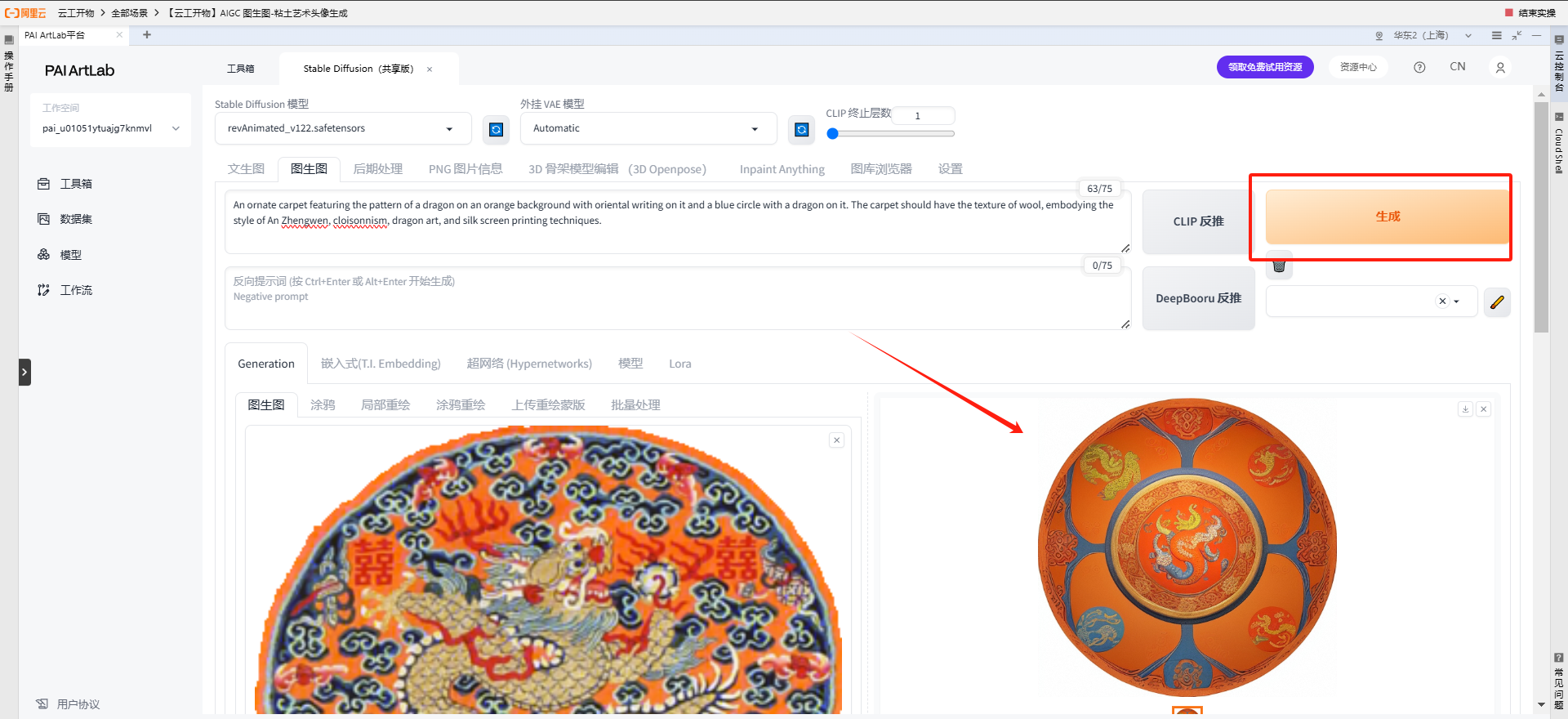Expand the collapsed left side panel arrow
The image size is (1568, 719).
click(x=24, y=372)
